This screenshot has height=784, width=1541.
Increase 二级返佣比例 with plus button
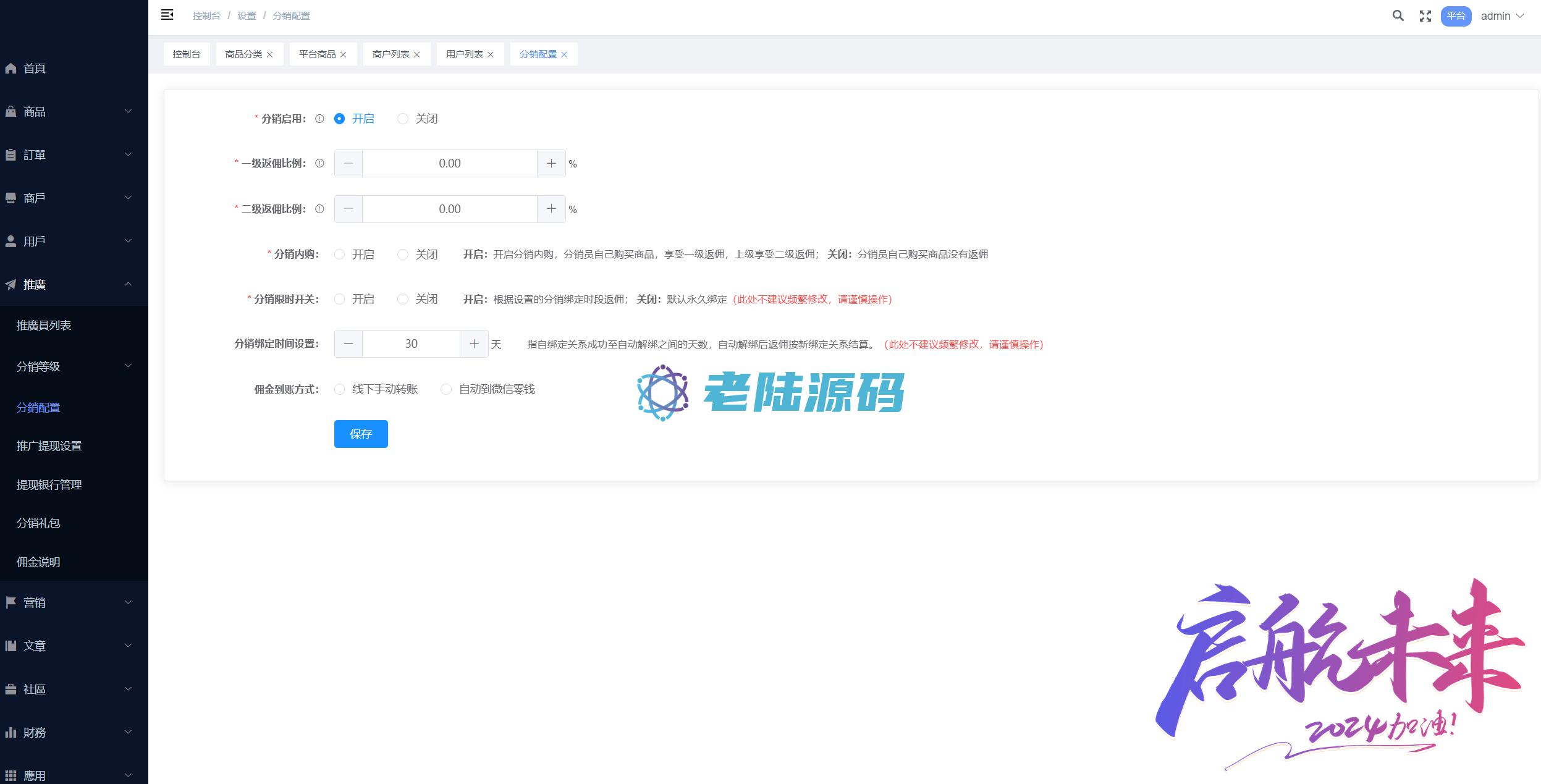coord(551,209)
